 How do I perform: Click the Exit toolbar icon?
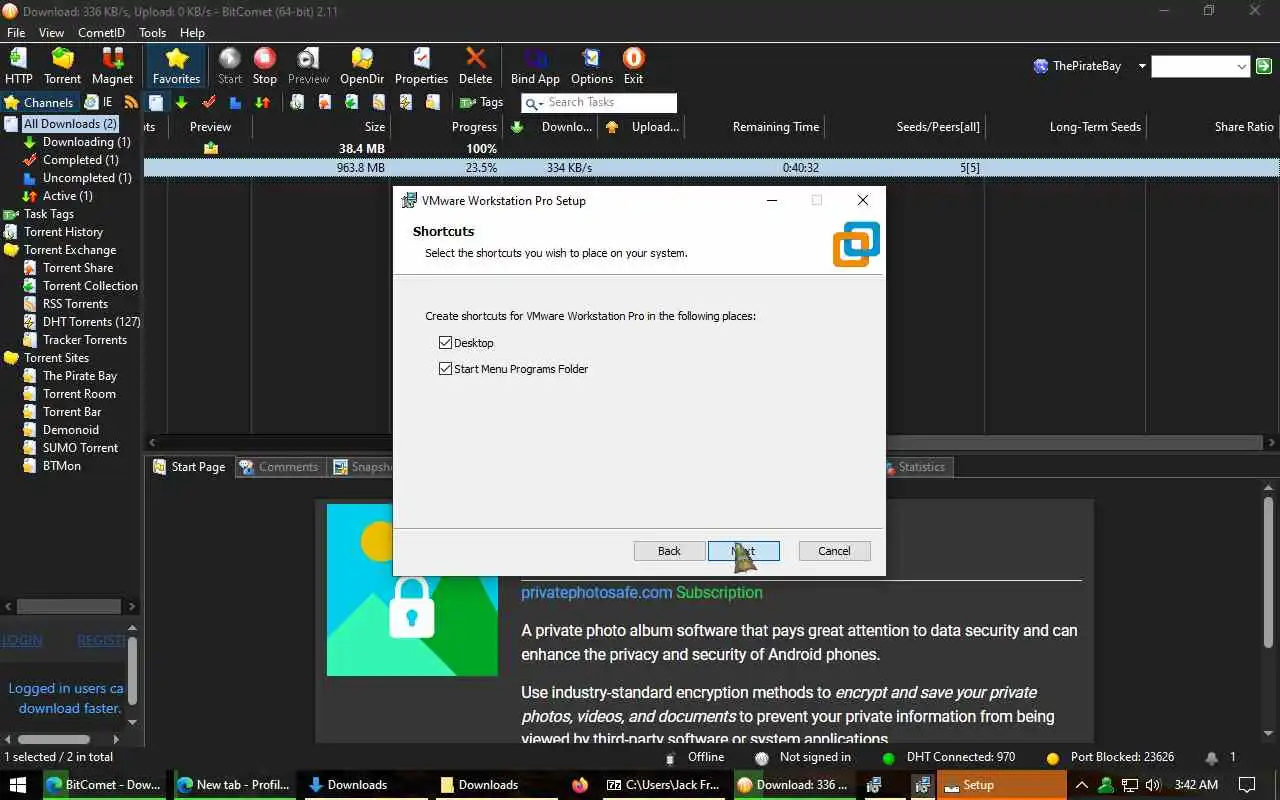click(633, 66)
